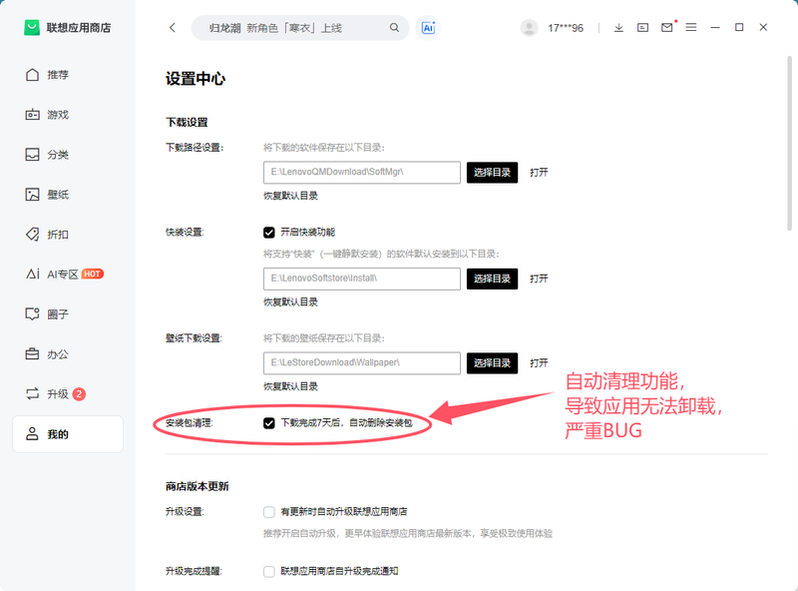Click the user avatar icon
Viewport: 798px width, 591px height.
(x=529, y=27)
